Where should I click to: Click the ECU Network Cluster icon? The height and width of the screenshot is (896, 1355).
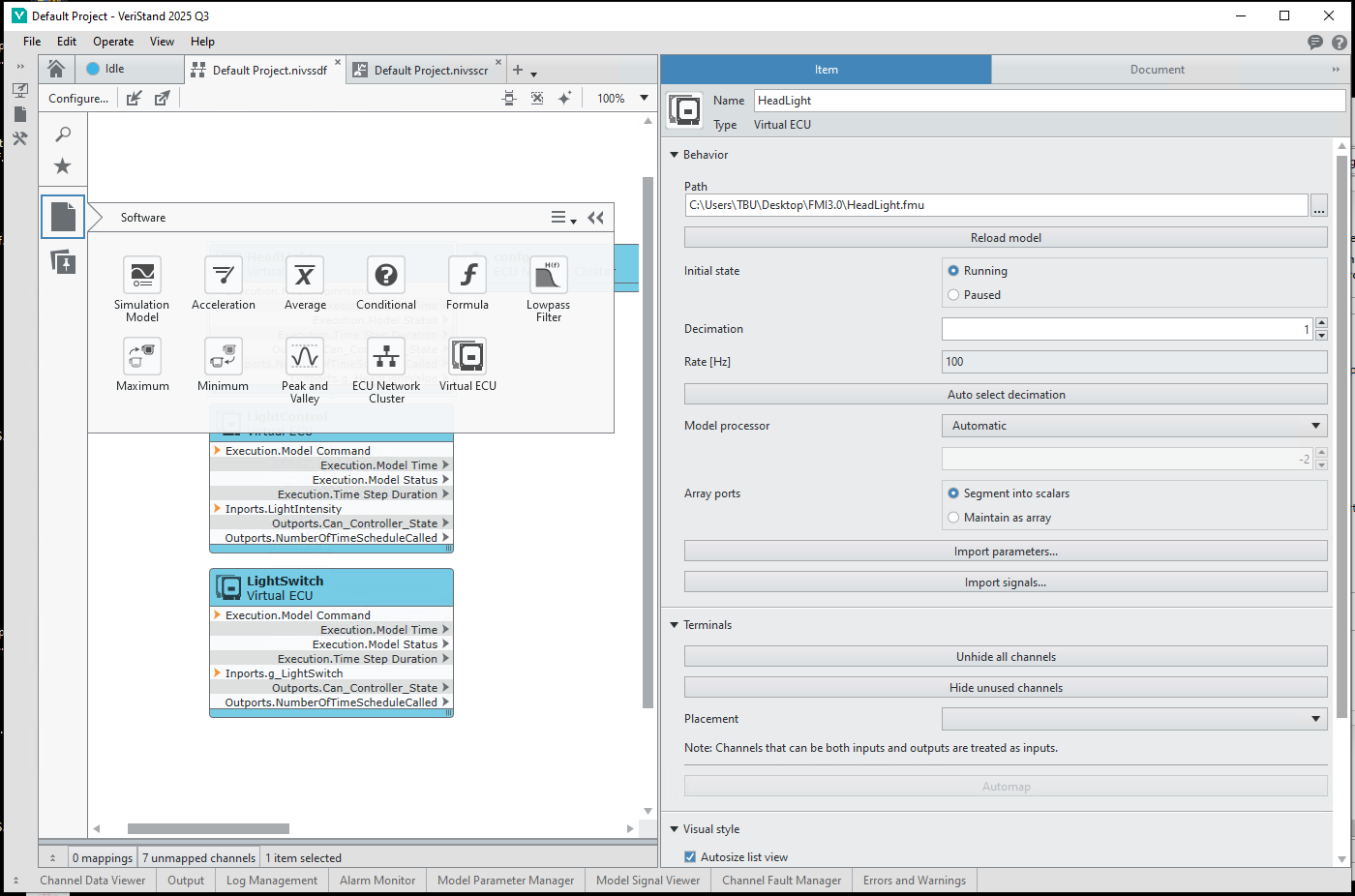[386, 357]
